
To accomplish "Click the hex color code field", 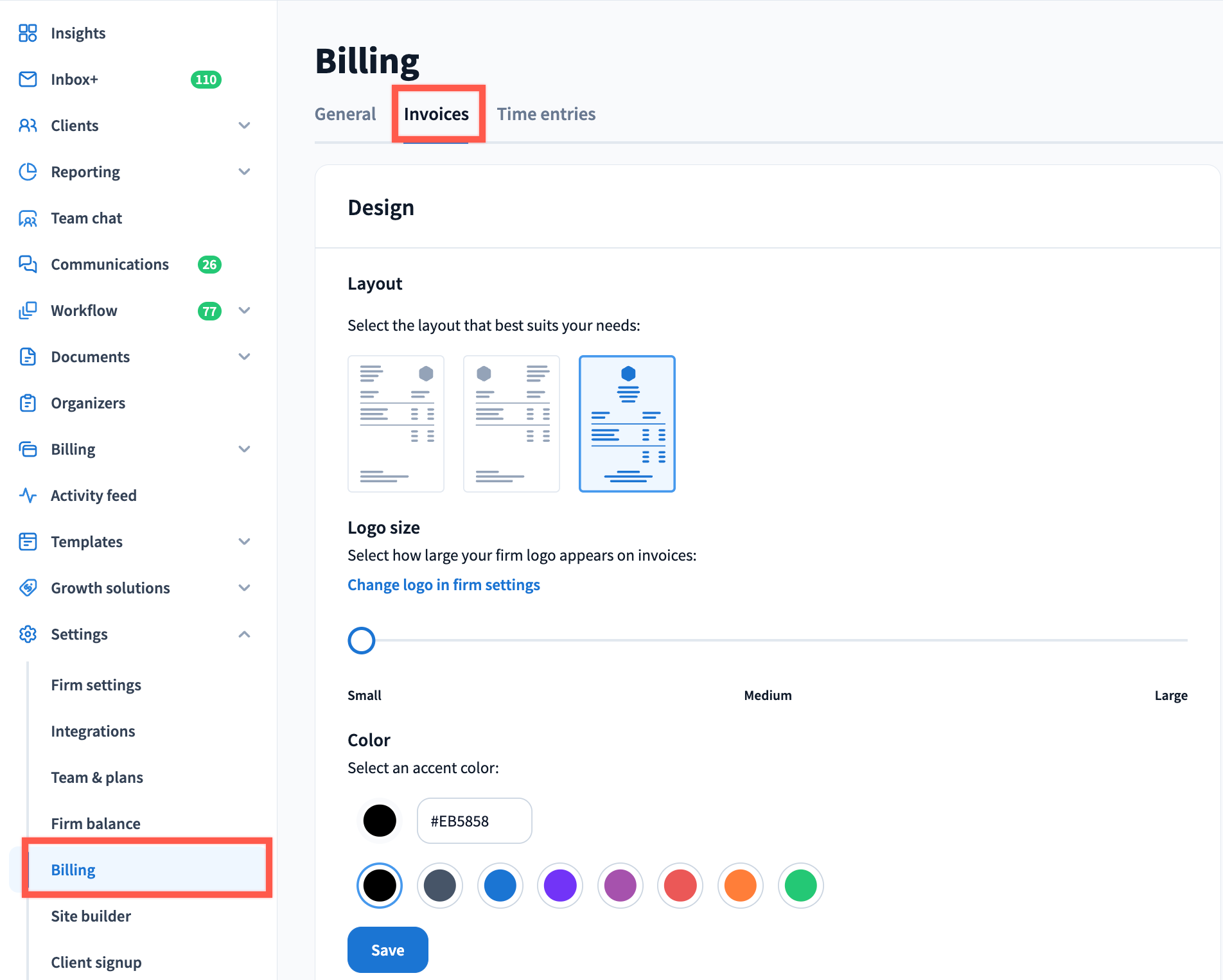I will 474,821.
